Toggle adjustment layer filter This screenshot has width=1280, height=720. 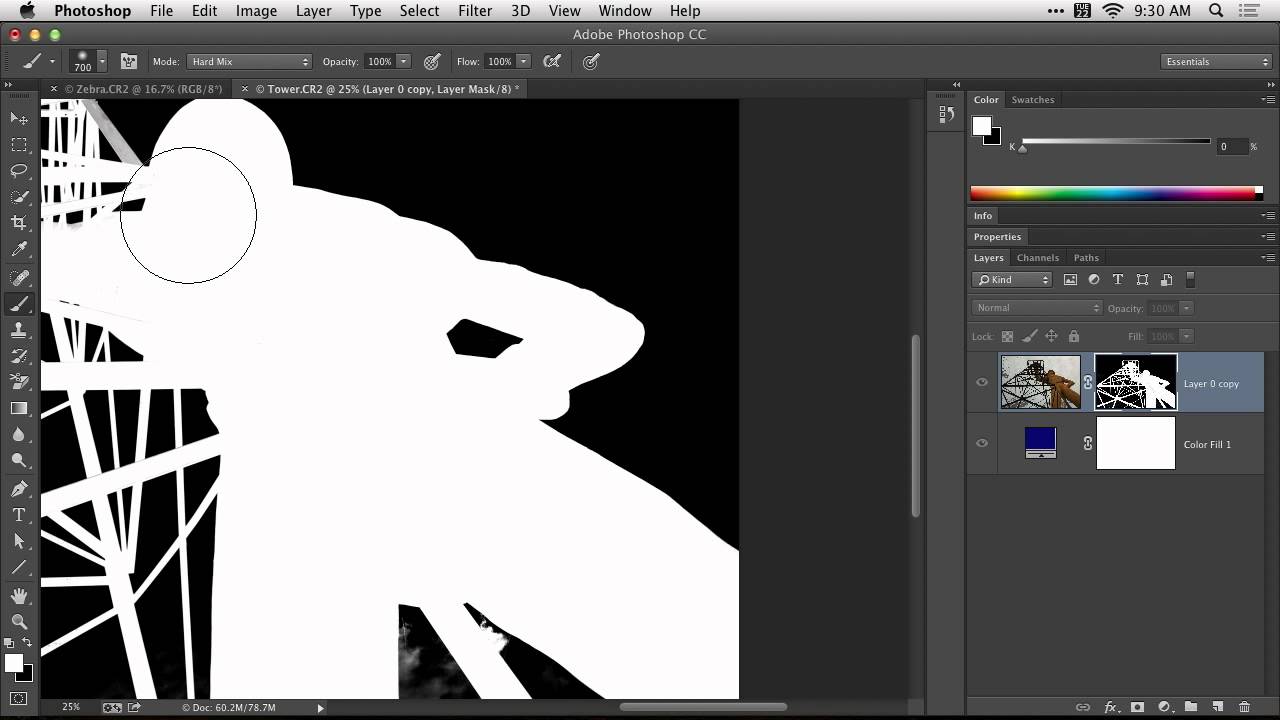click(x=1094, y=280)
